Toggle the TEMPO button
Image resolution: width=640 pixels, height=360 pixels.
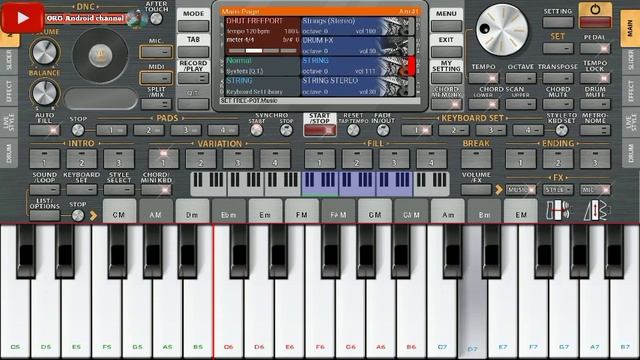tap(484, 78)
